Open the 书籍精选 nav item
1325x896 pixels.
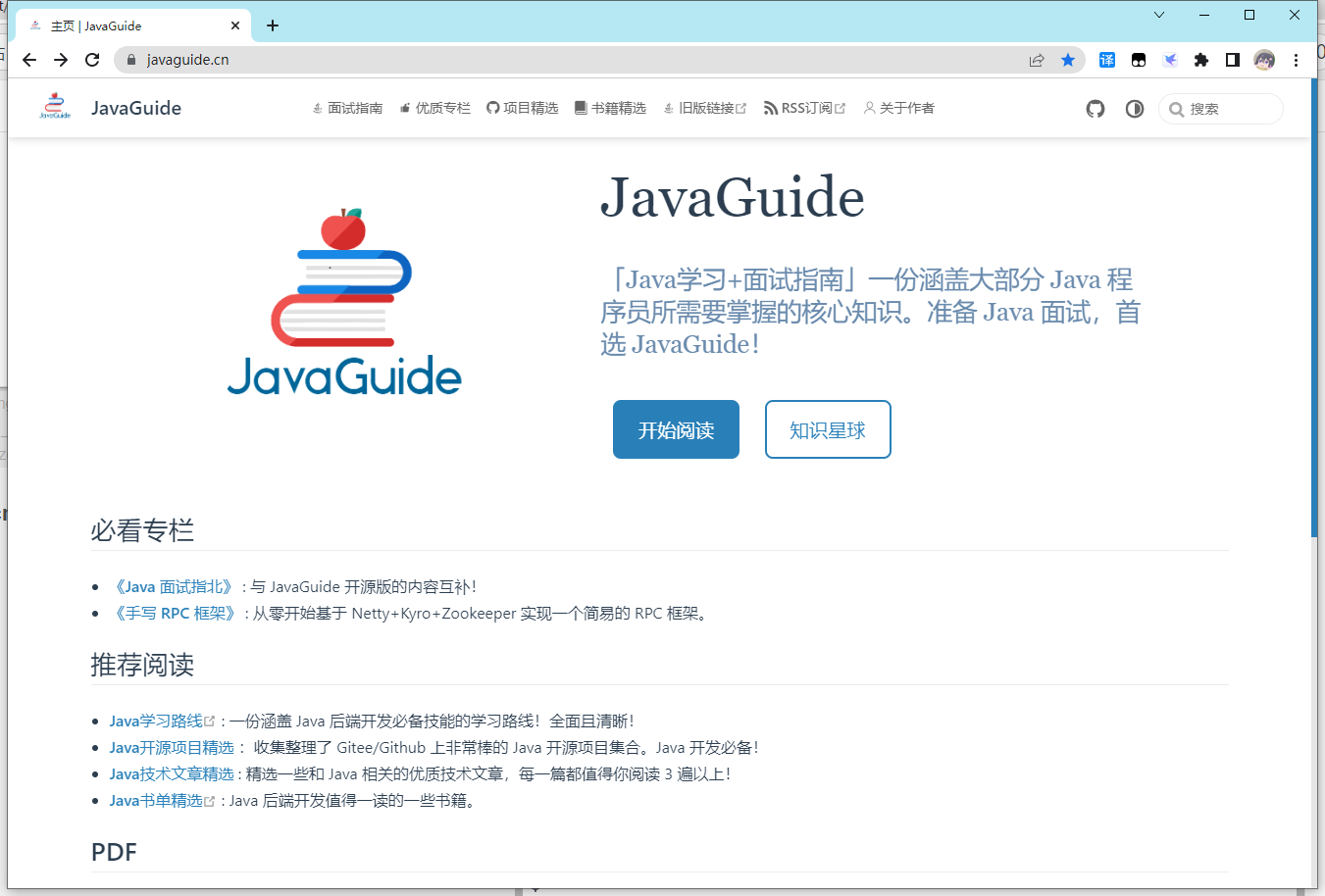coord(610,108)
